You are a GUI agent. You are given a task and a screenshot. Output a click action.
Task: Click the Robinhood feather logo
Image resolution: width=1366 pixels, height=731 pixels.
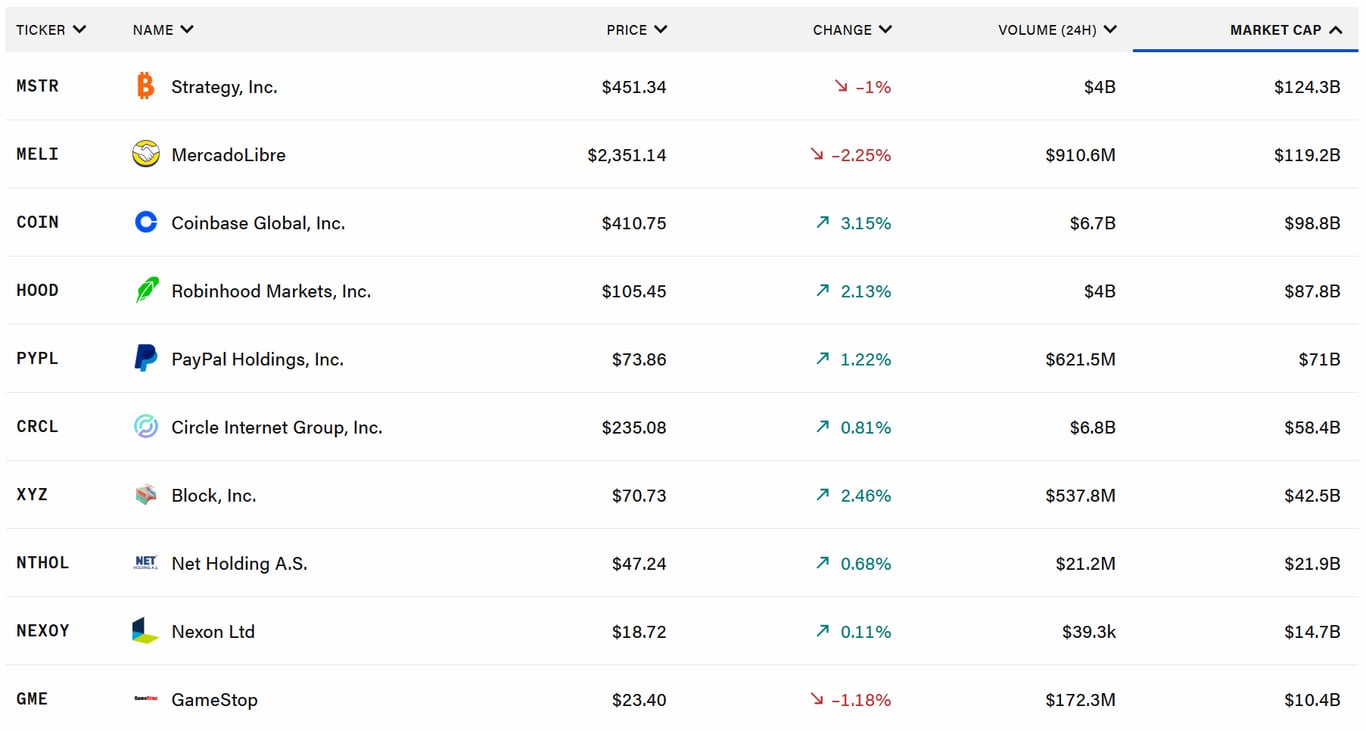click(x=147, y=291)
